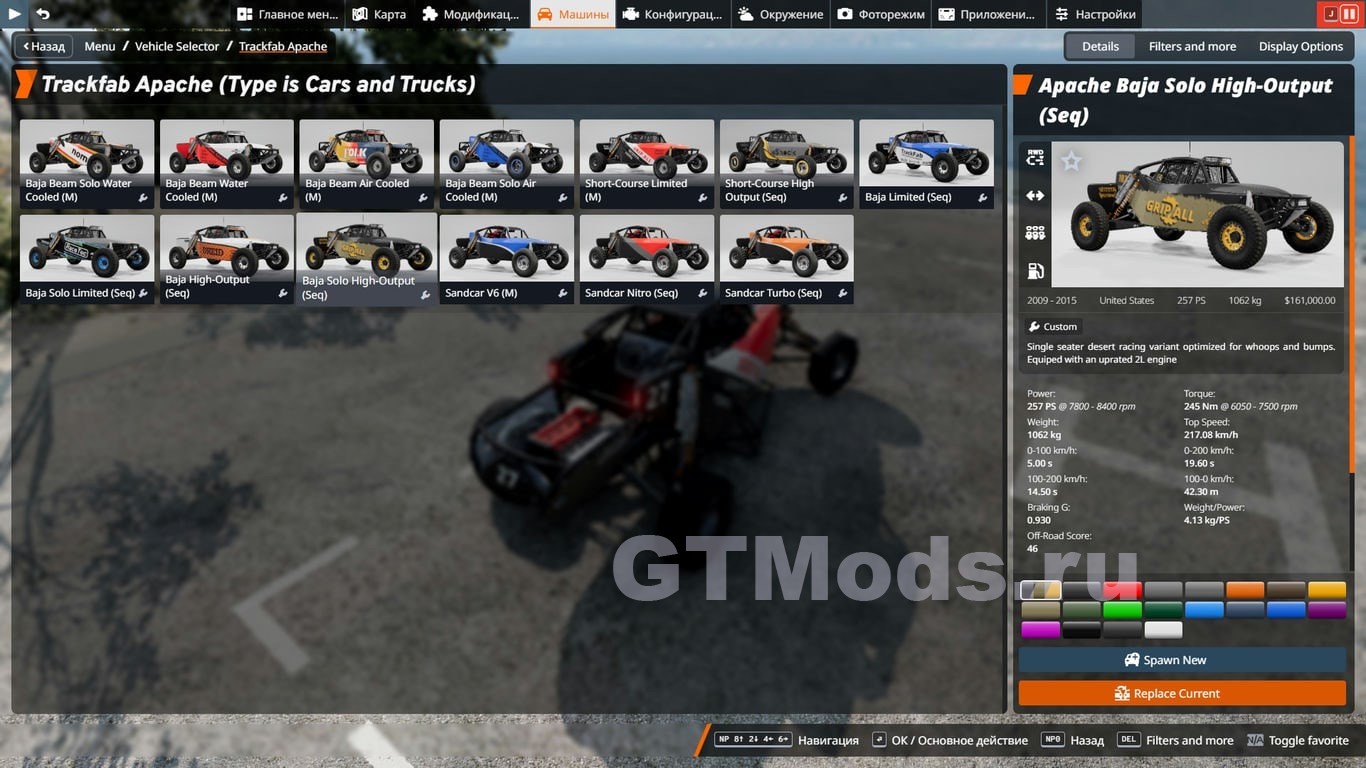Viewport: 1366px width, 768px height.
Task: Pick the bright green color swatch
Action: [x=1122, y=610]
